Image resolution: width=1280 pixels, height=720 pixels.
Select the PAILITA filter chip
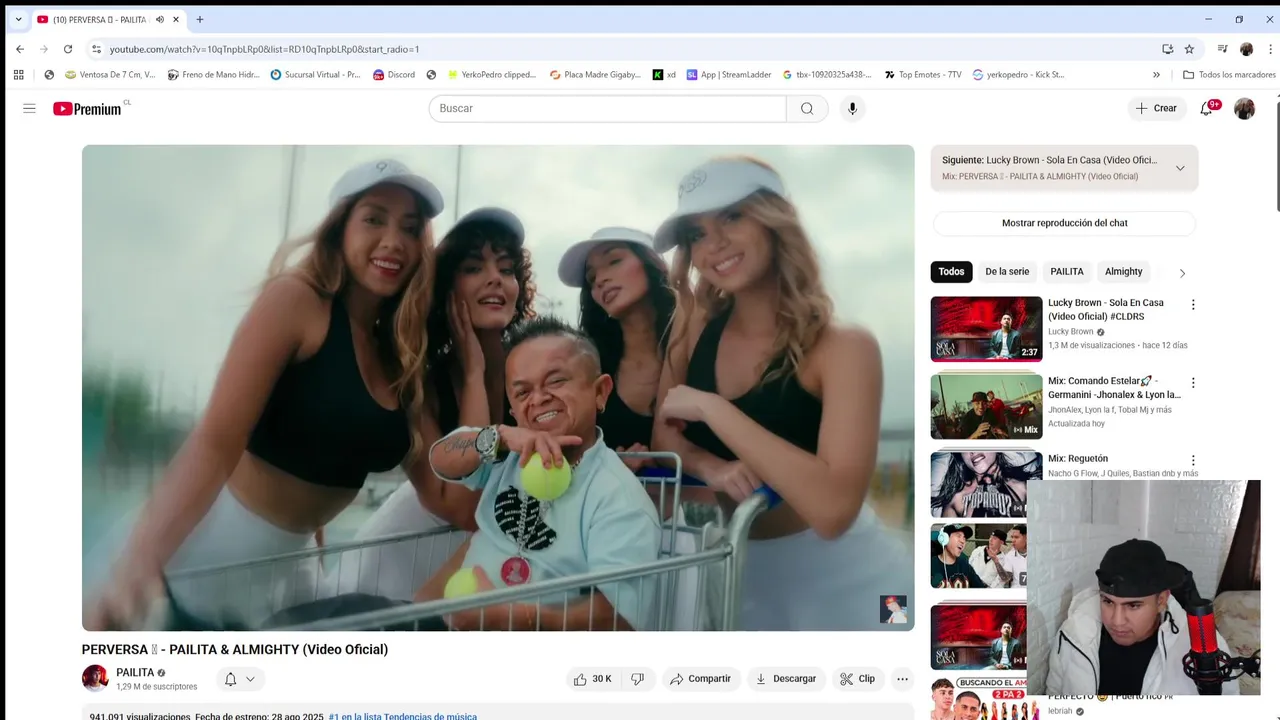tap(1067, 272)
